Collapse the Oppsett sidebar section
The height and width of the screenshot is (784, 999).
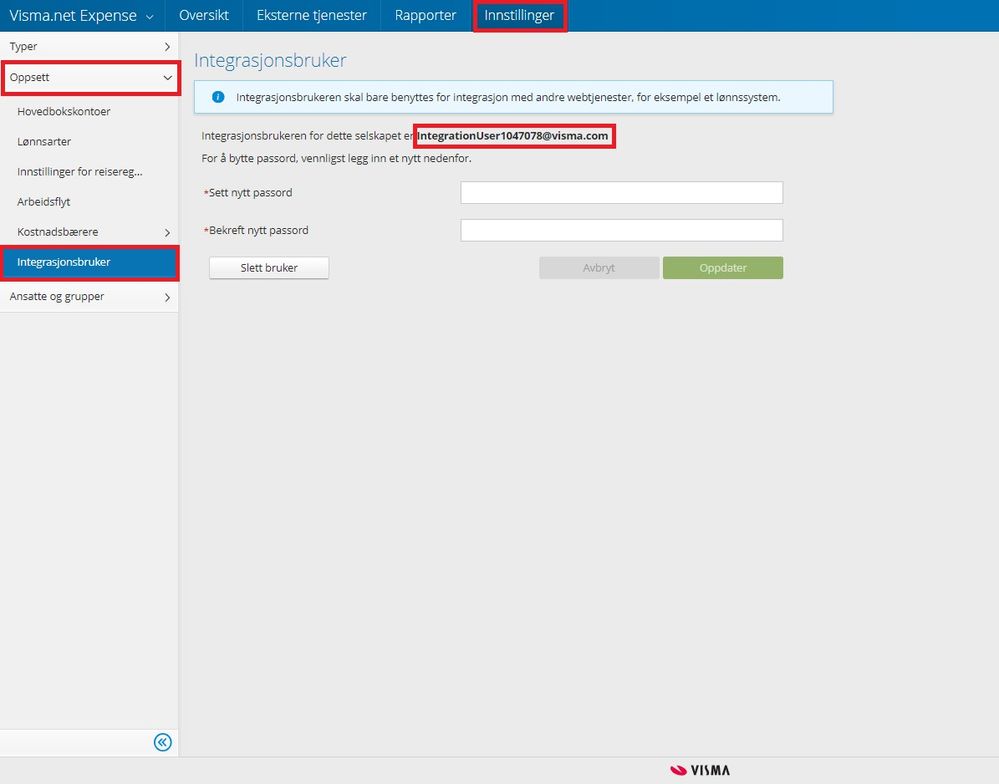coord(90,78)
